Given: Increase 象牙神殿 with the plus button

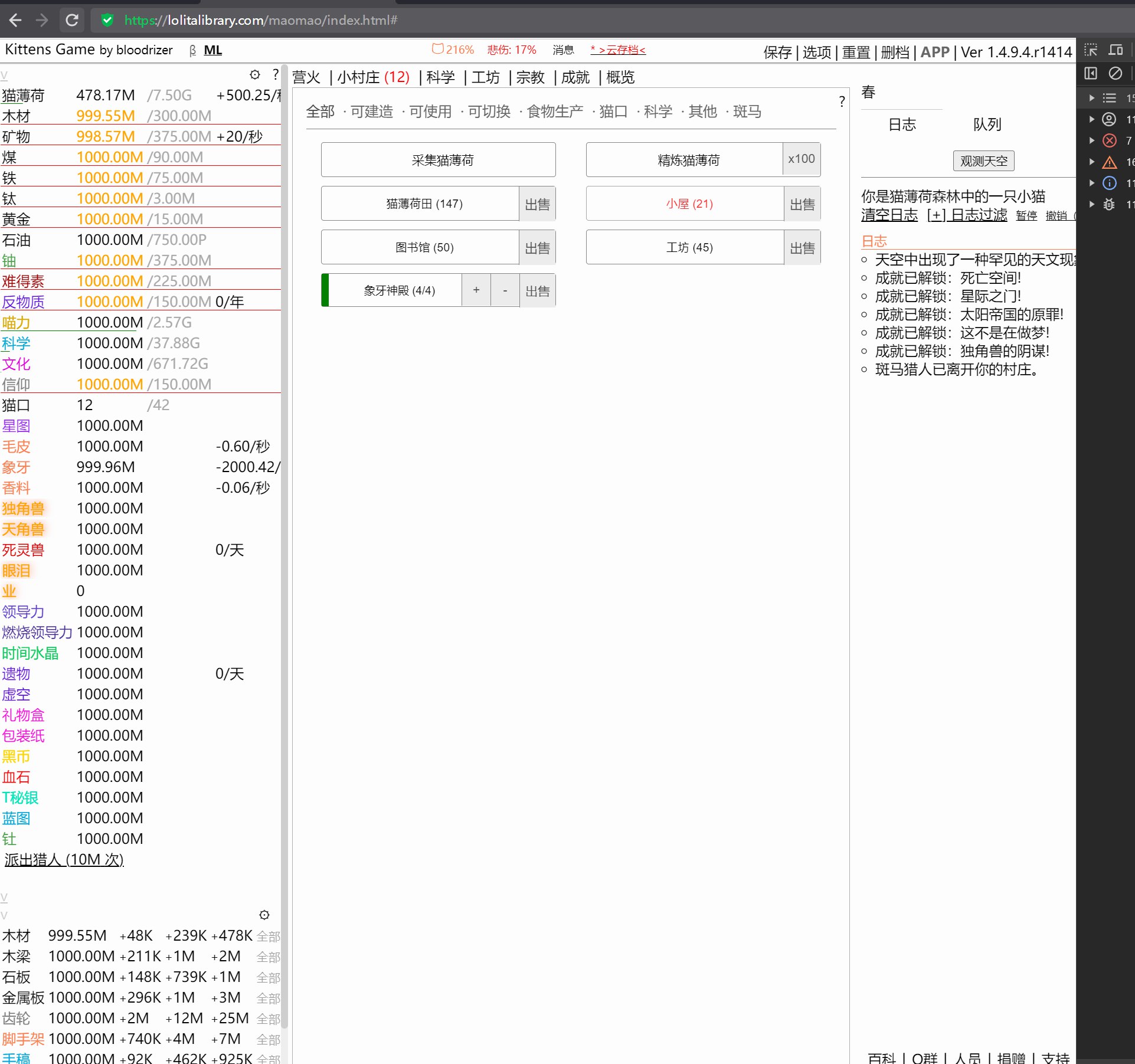Looking at the screenshot, I should point(476,290).
